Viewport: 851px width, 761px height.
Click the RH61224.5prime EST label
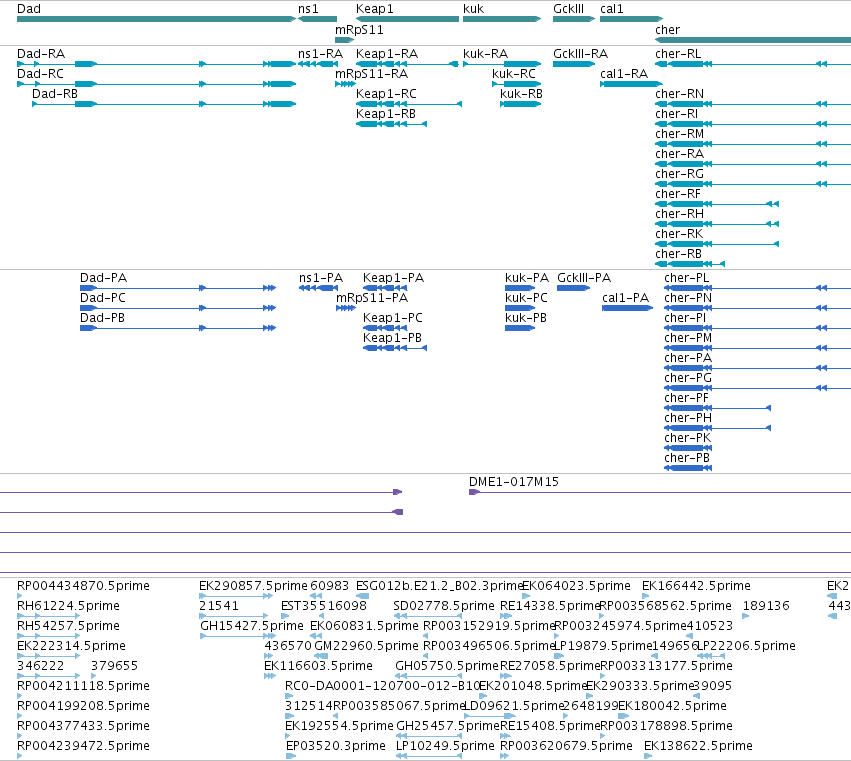(68, 606)
